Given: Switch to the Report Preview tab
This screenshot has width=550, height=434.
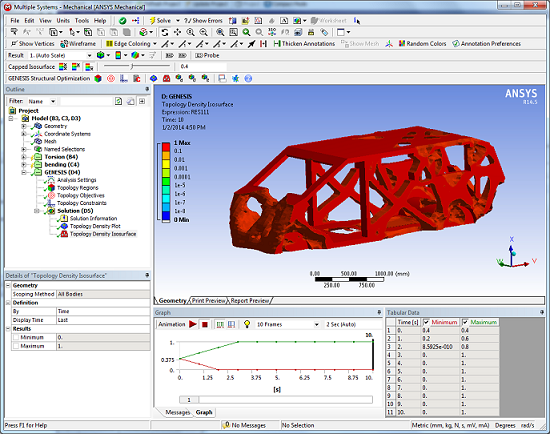Looking at the screenshot, I should (250, 301).
